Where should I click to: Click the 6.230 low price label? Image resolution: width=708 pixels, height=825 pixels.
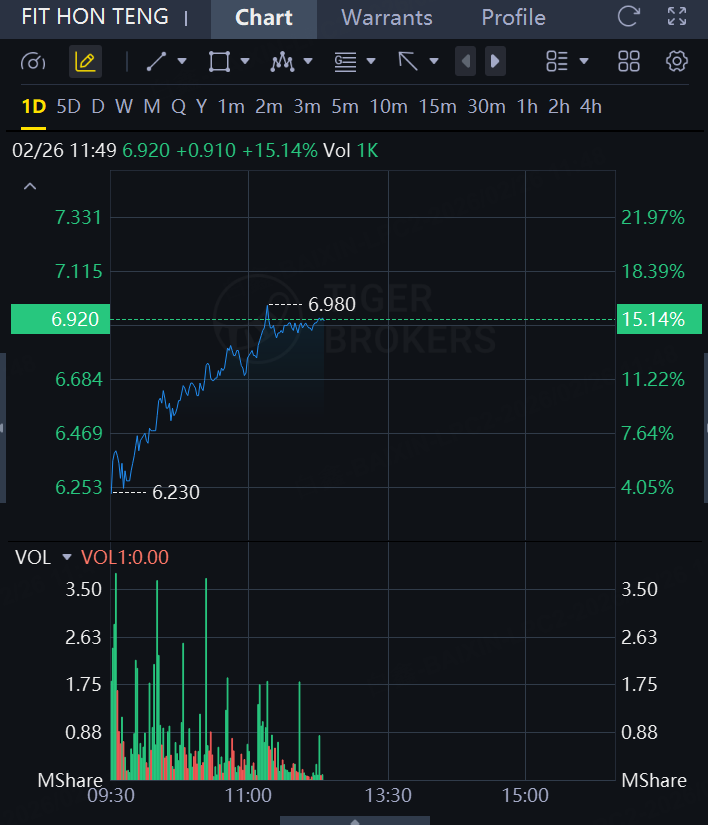coord(176,492)
